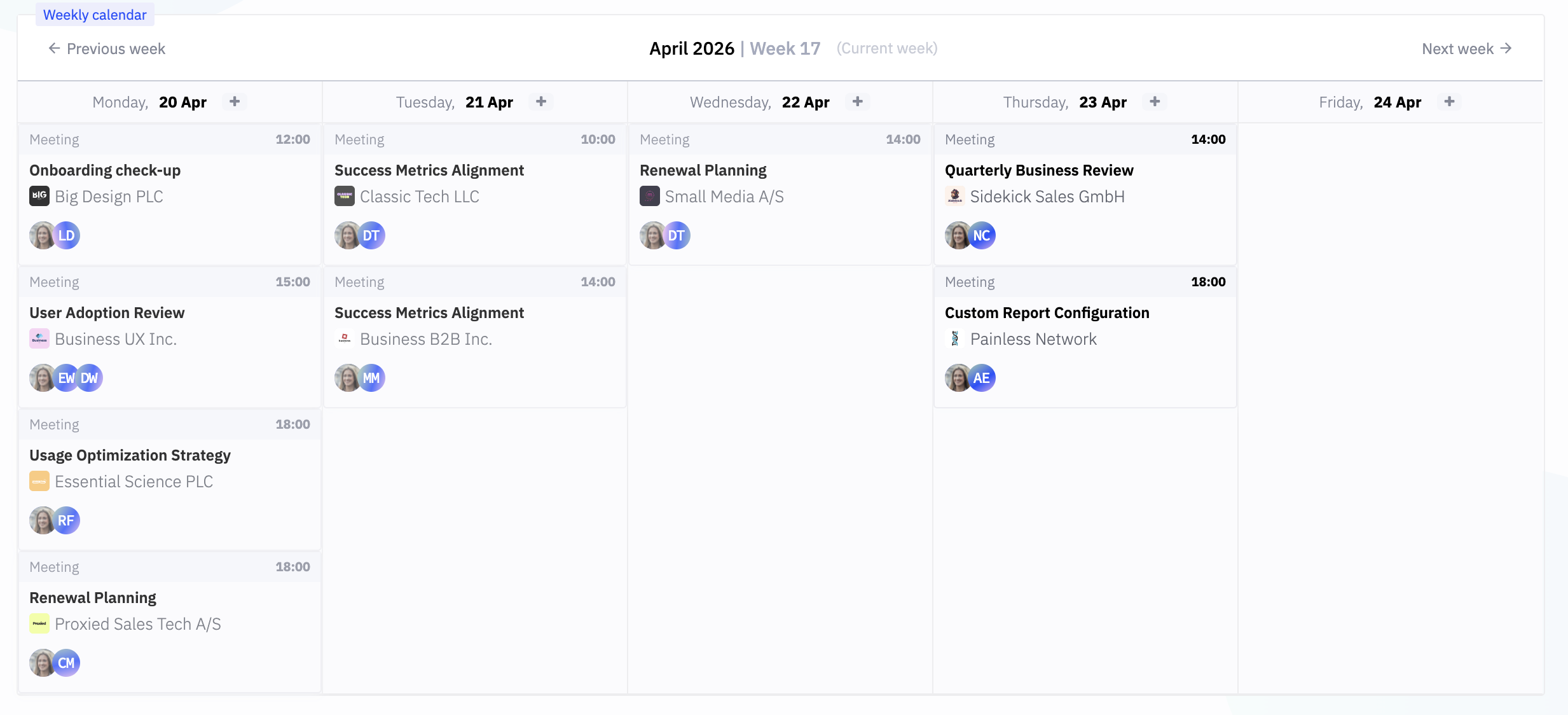The height and width of the screenshot is (715, 1568).
Task: Click the DW attendee avatar
Action: click(x=90, y=378)
